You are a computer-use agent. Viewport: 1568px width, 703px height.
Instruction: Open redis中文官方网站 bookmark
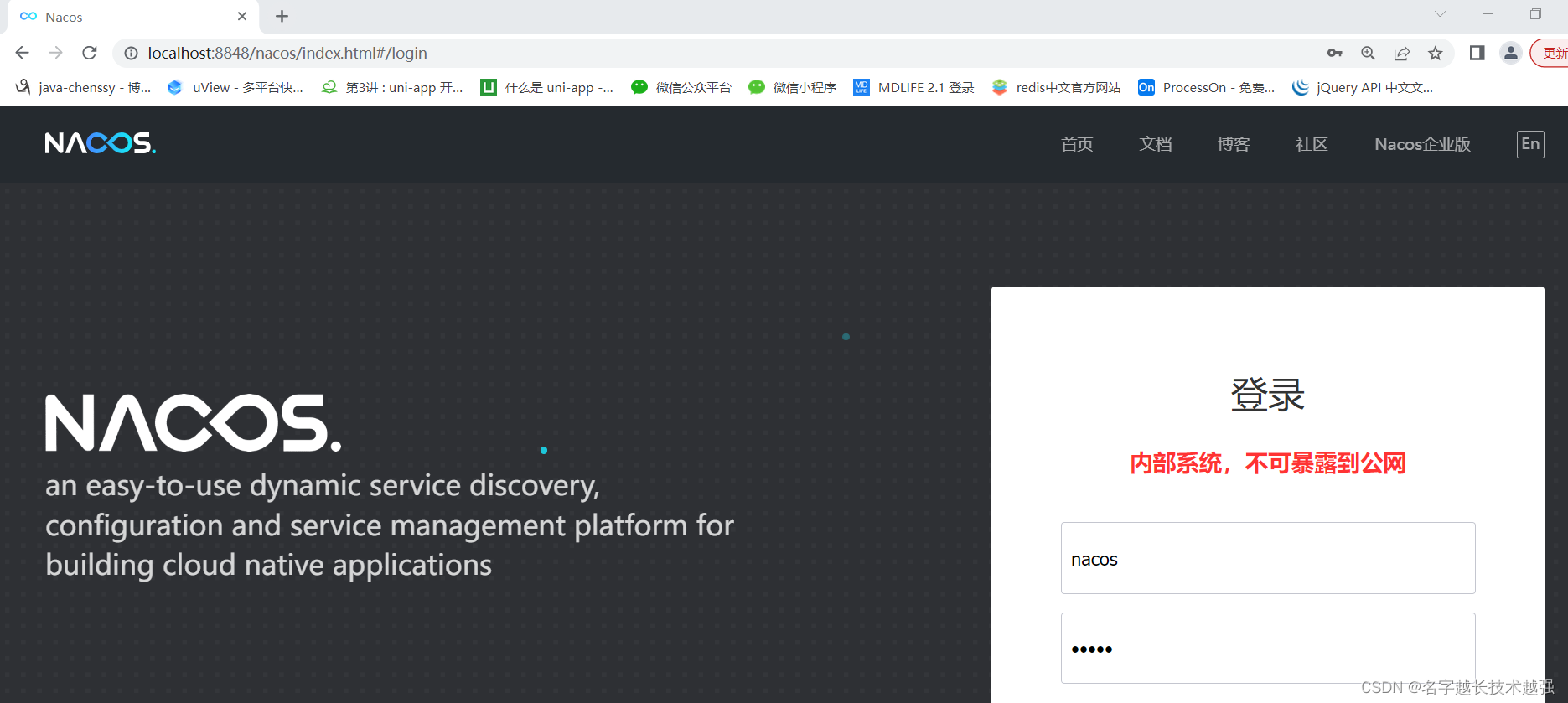(x=1056, y=87)
